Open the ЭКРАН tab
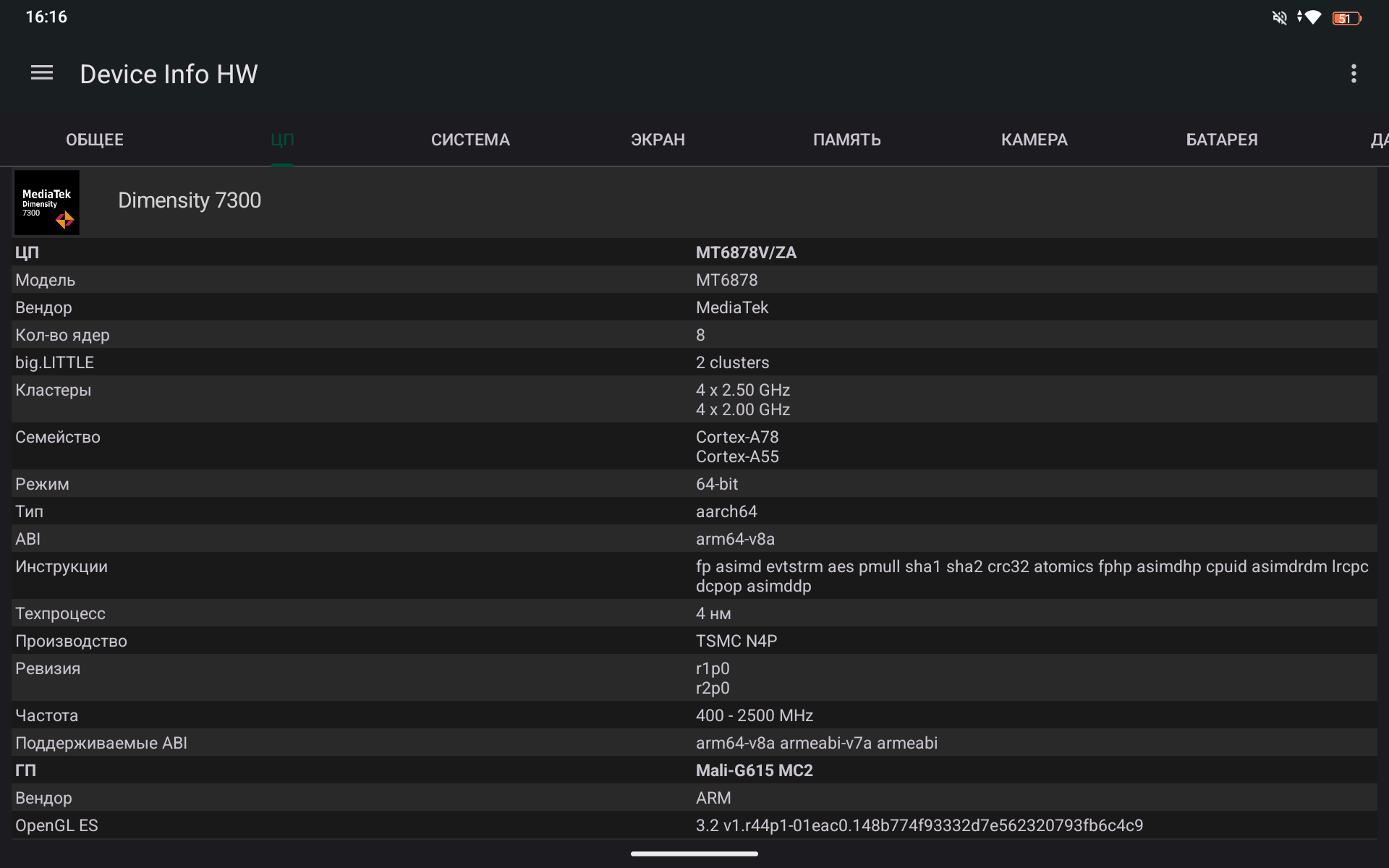Screen dimensions: 1389x868 [x=658, y=140]
